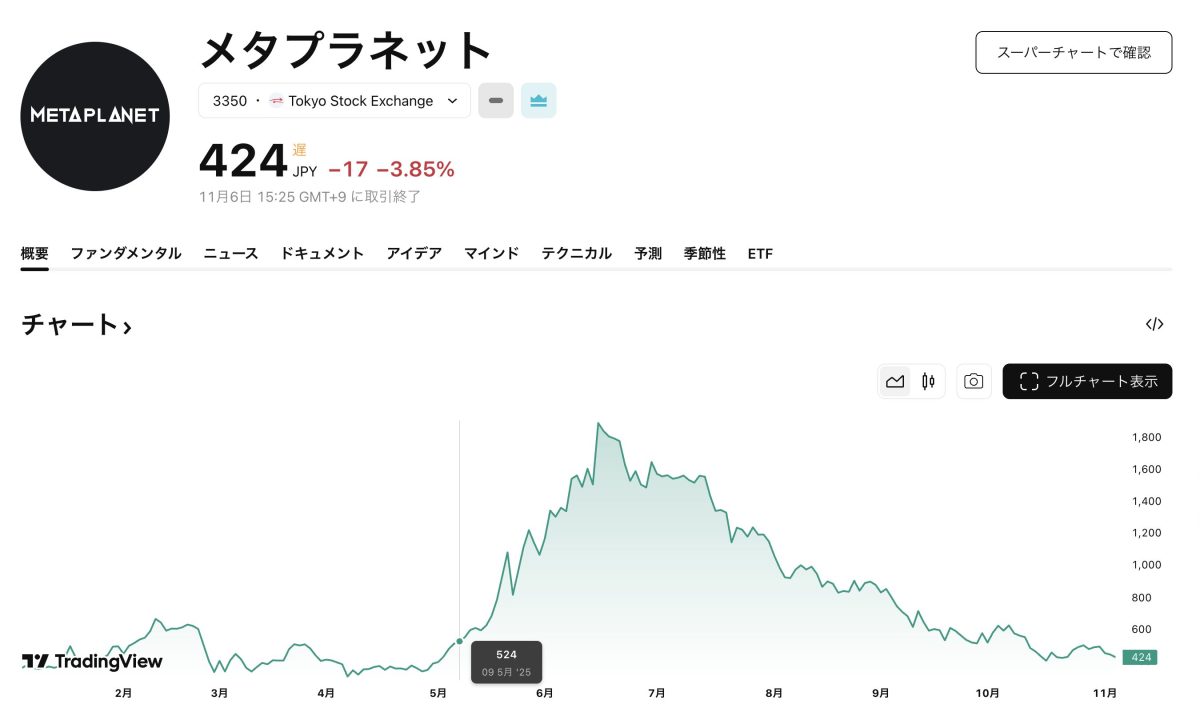Switch the chart to area style

895,381
